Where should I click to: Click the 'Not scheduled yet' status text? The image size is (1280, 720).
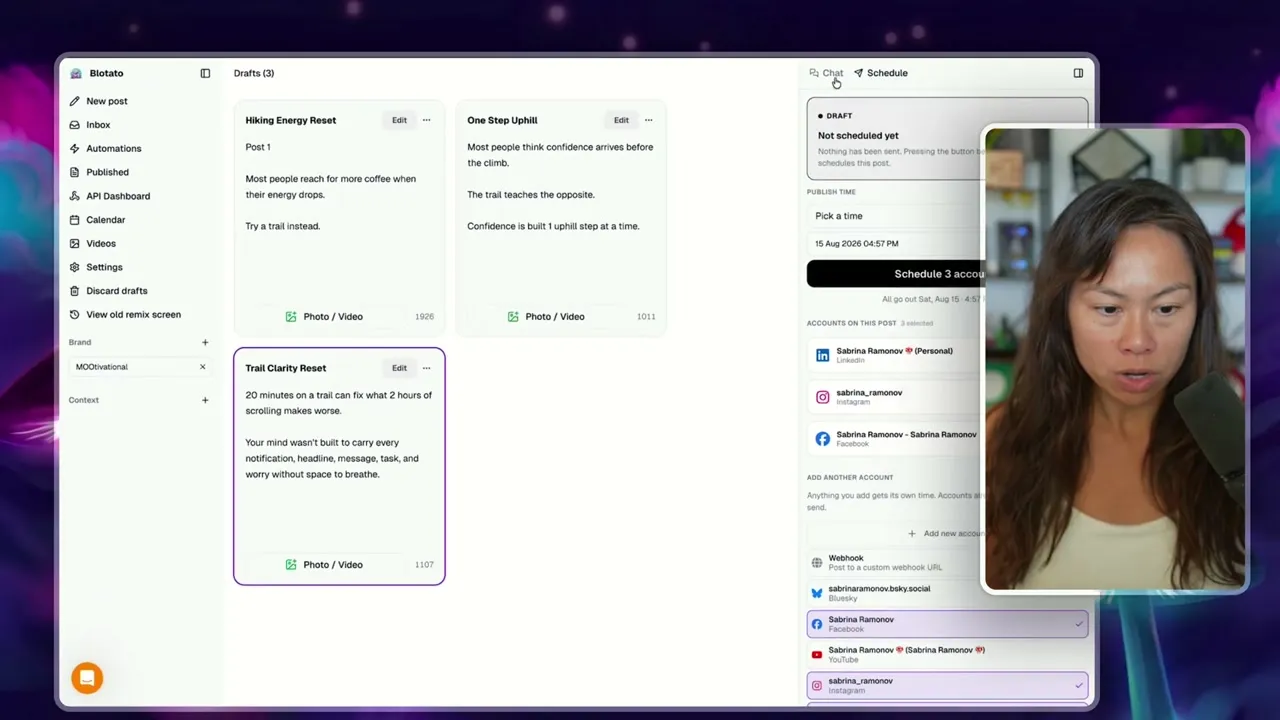click(x=858, y=135)
